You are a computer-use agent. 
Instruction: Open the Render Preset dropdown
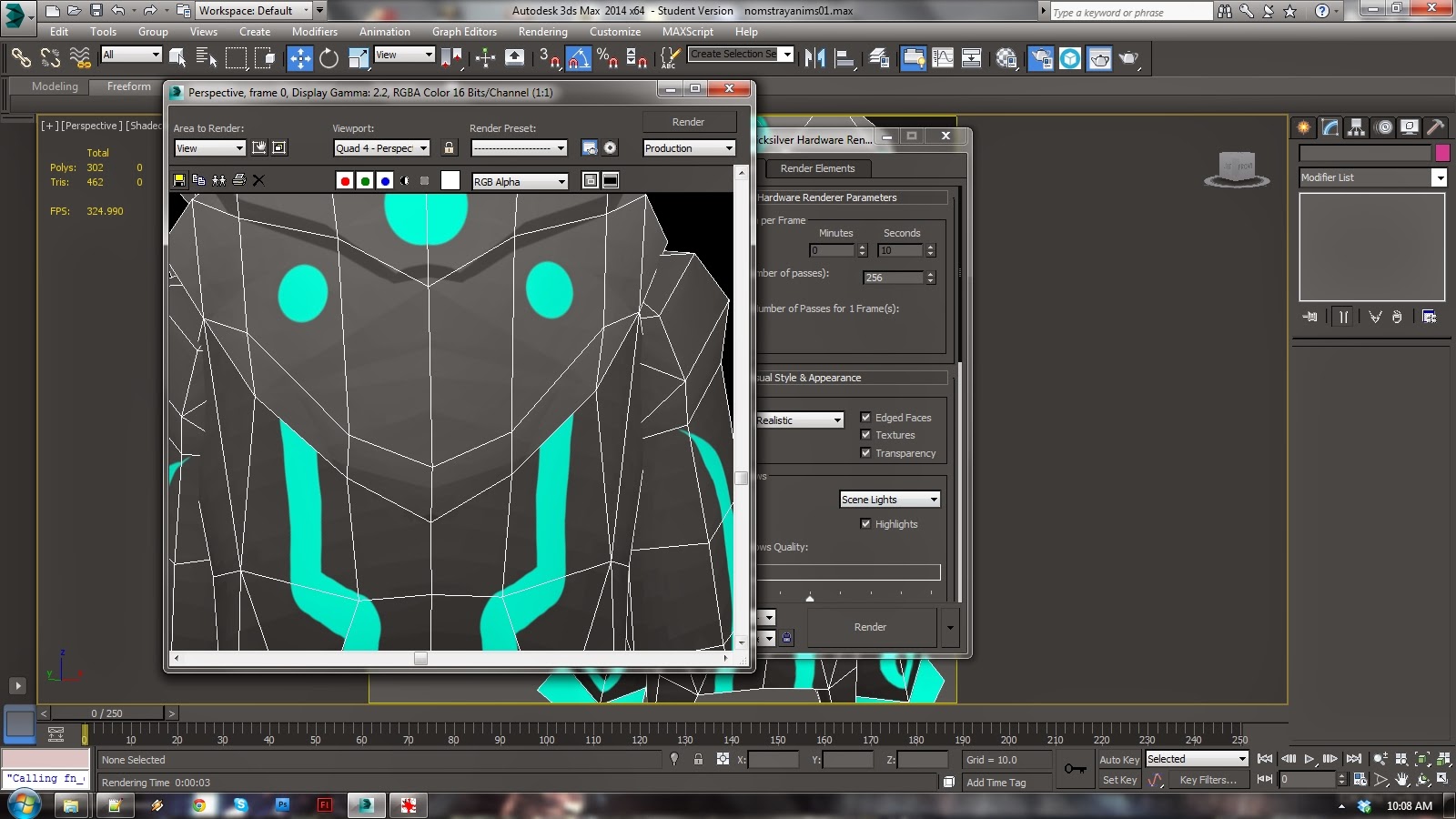(x=561, y=147)
